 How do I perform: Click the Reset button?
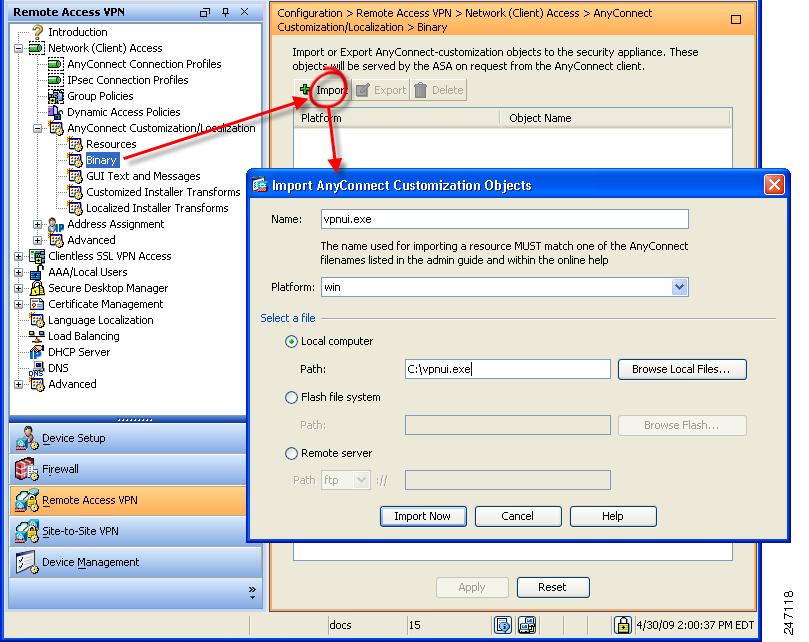tap(553, 587)
